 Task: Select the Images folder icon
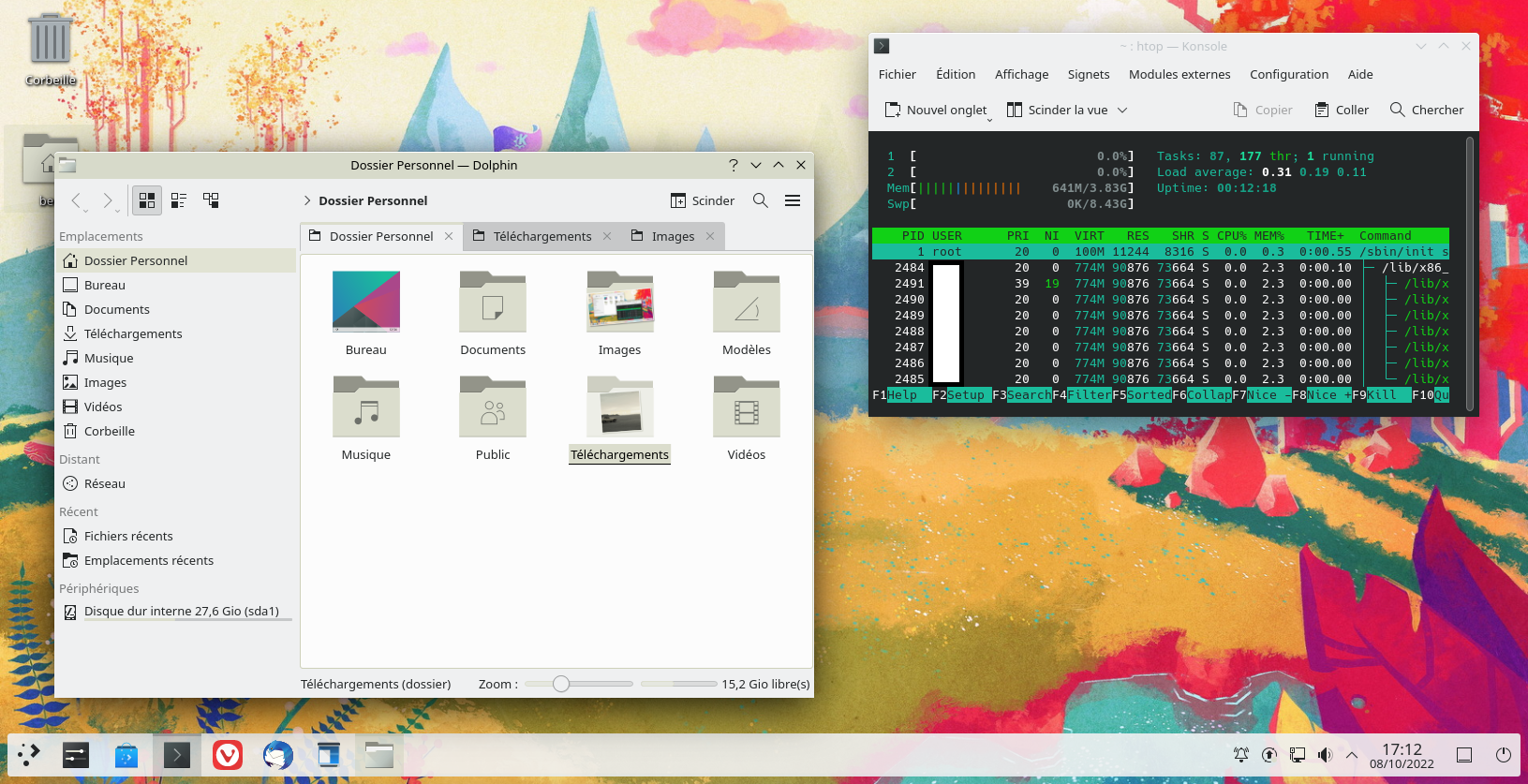(x=619, y=302)
